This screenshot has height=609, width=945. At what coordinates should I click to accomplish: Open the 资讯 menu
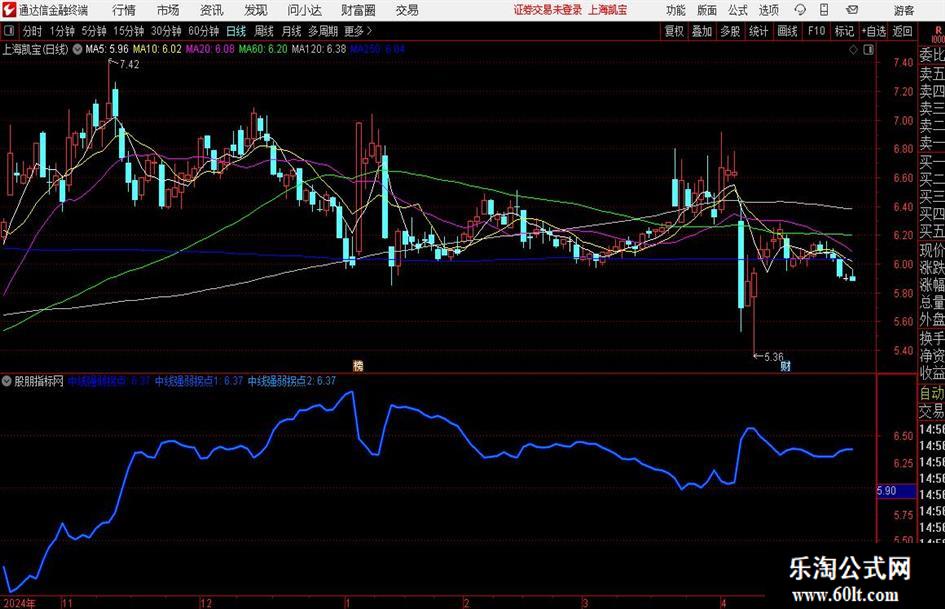(x=212, y=10)
